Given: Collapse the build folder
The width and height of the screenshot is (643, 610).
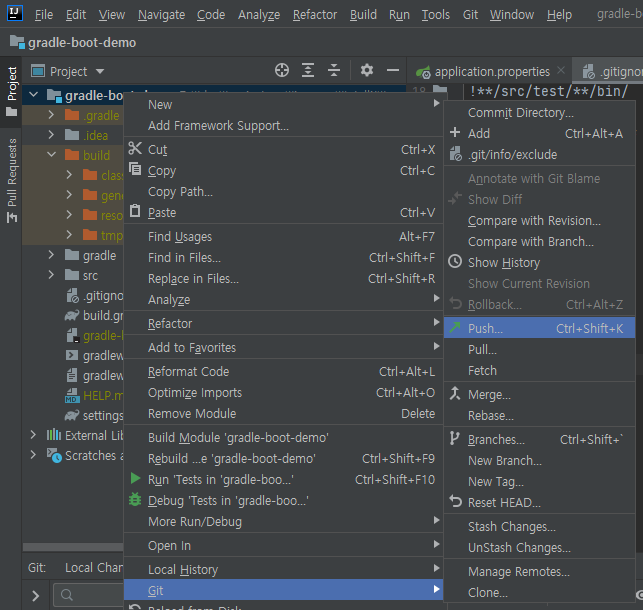Looking at the screenshot, I should tap(52, 155).
